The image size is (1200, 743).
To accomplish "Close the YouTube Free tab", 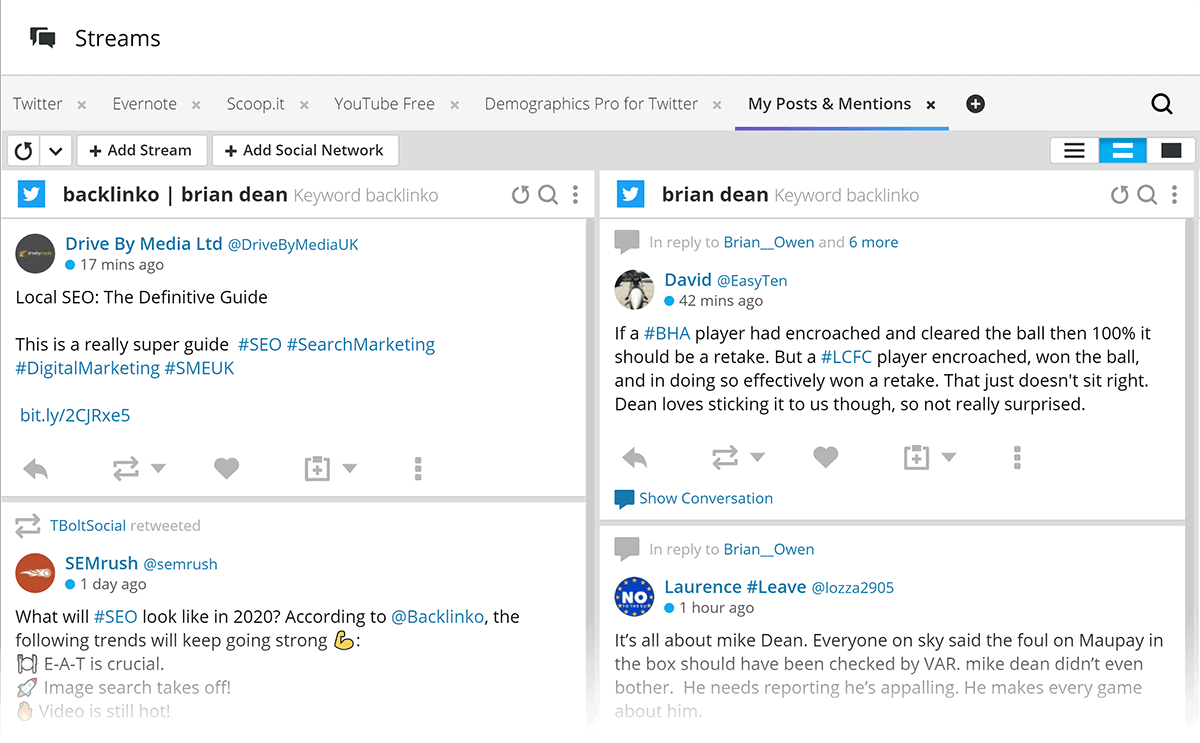I will pyautogui.click(x=455, y=105).
